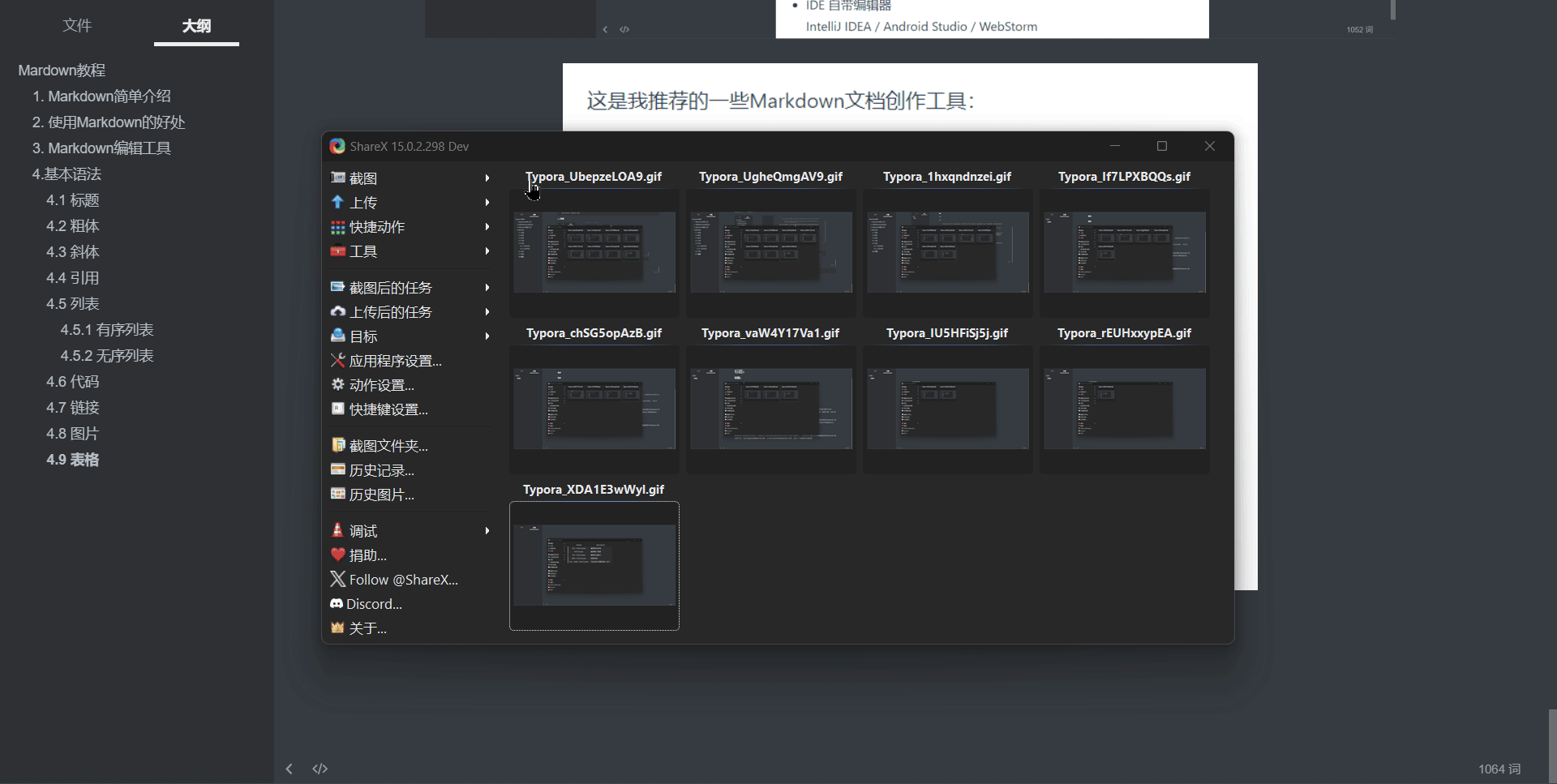The width and height of the screenshot is (1557, 784).
Task: Select the Typora_1hxqndnzei.gif thumbnail
Action: 948,252
